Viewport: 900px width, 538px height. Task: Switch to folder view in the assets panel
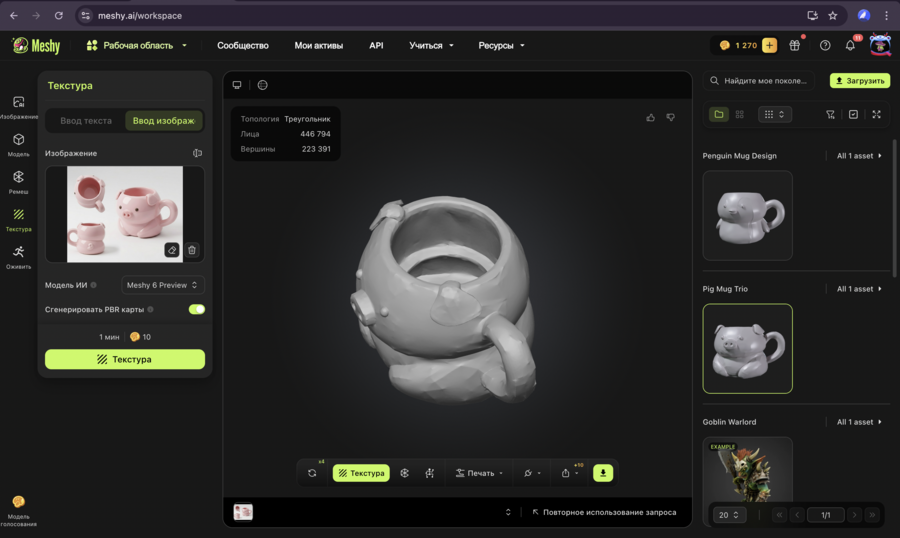pos(718,114)
